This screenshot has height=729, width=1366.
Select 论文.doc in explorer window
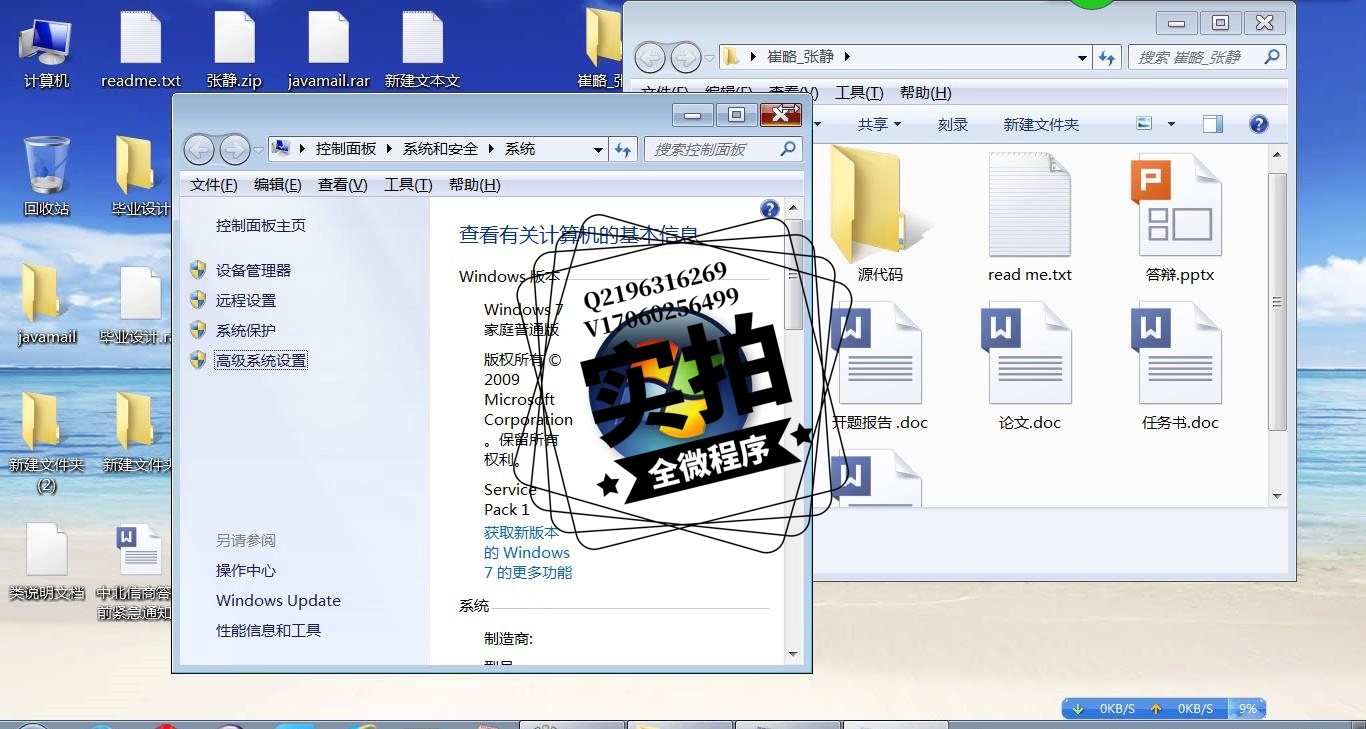pyautogui.click(x=1030, y=367)
